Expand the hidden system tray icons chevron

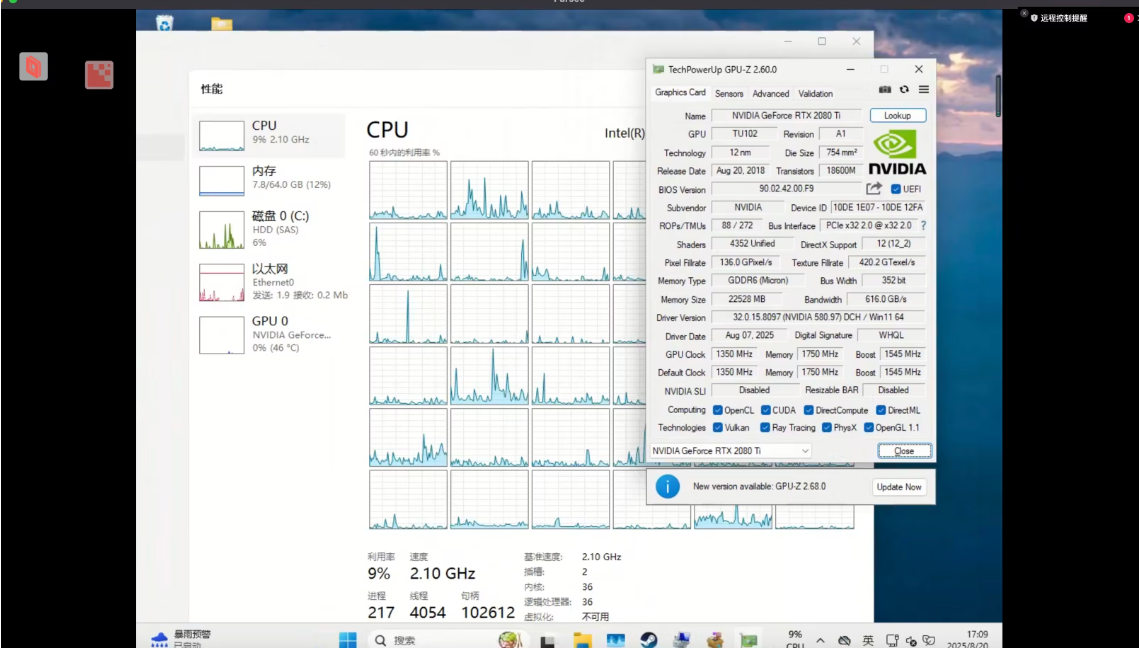pyautogui.click(x=820, y=640)
